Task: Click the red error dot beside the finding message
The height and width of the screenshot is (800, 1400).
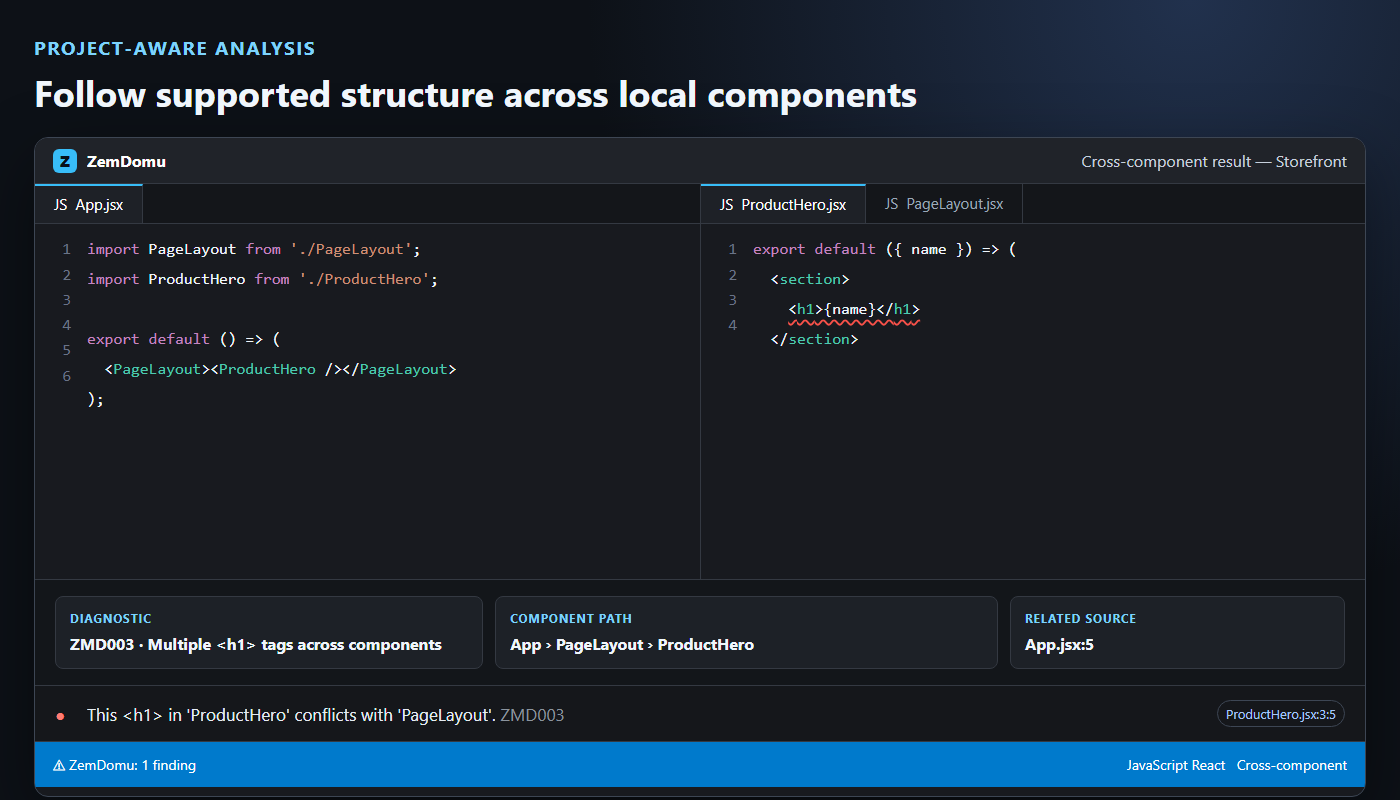Action: coord(60,716)
